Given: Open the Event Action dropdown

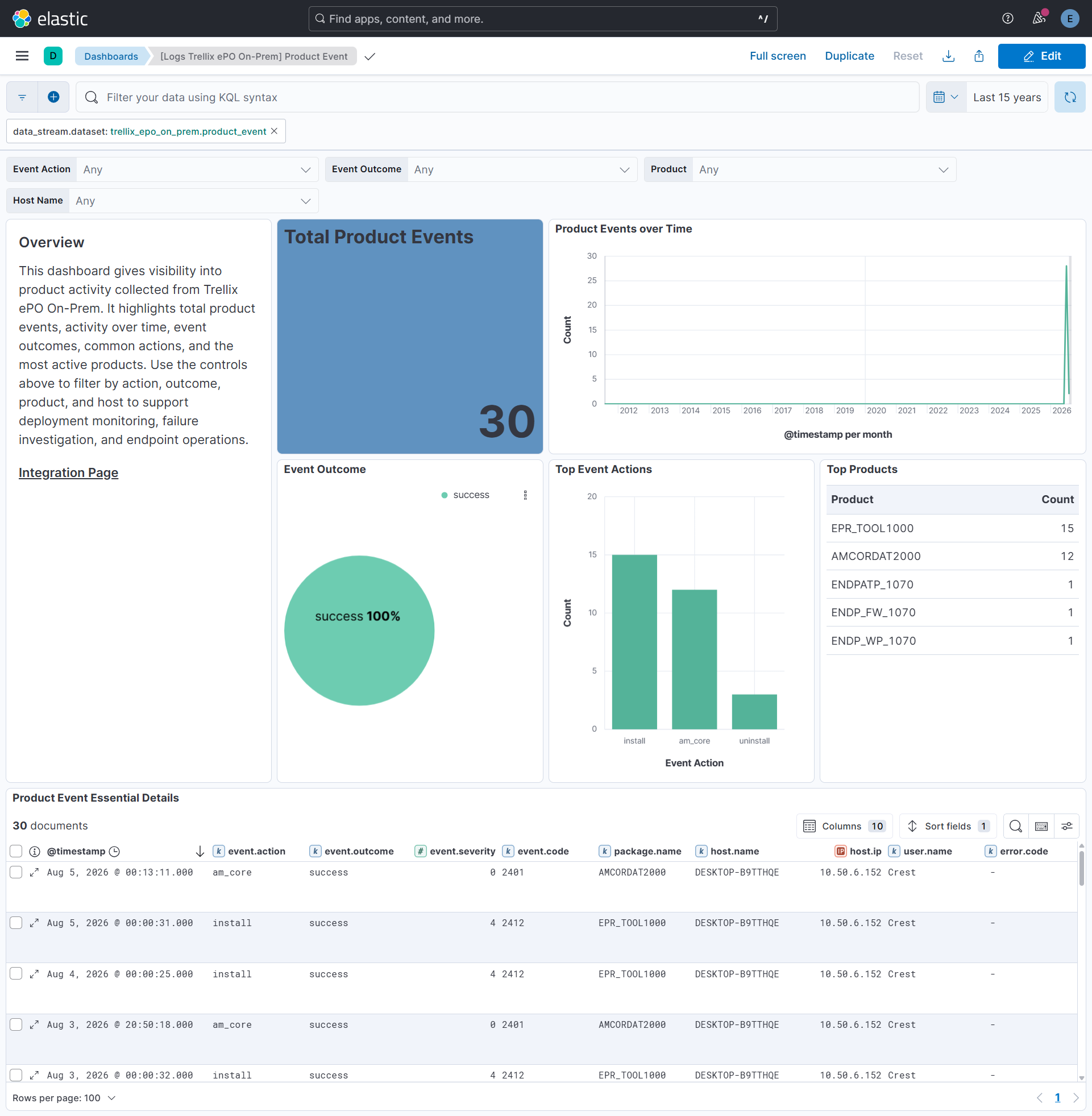Looking at the screenshot, I should (x=197, y=169).
